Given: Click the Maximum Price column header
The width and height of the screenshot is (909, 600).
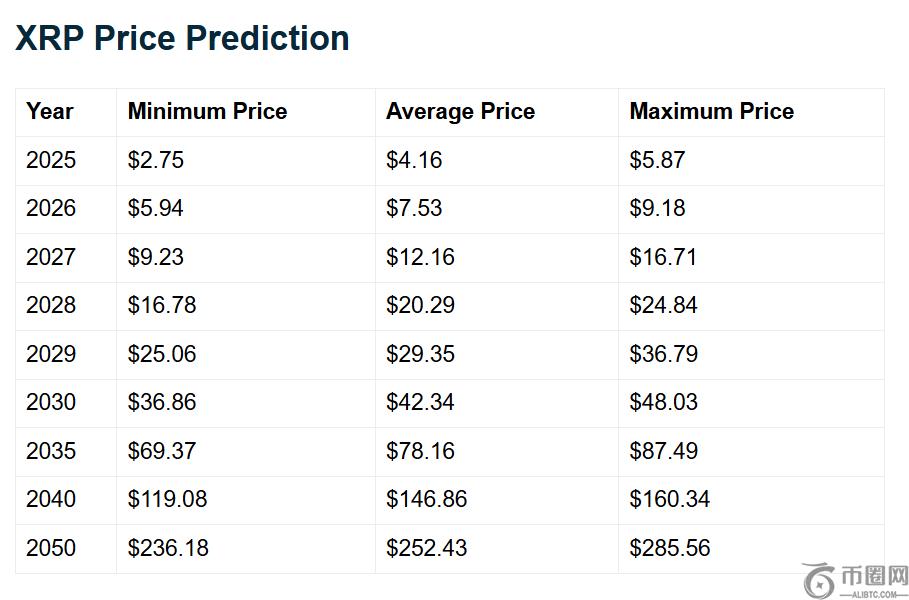Looking at the screenshot, I should 711,112.
